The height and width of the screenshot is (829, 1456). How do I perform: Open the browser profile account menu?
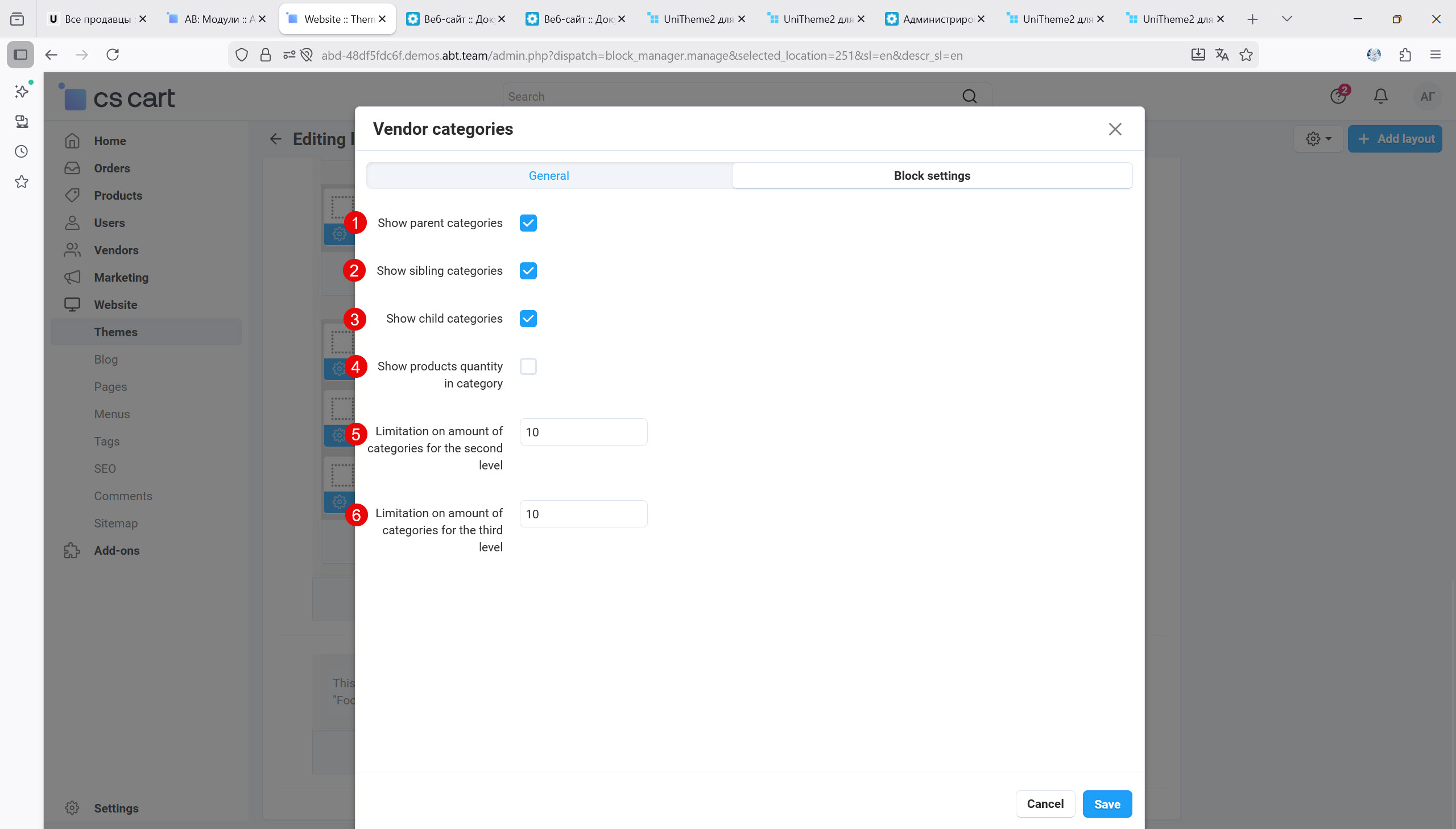(1374, 55)
